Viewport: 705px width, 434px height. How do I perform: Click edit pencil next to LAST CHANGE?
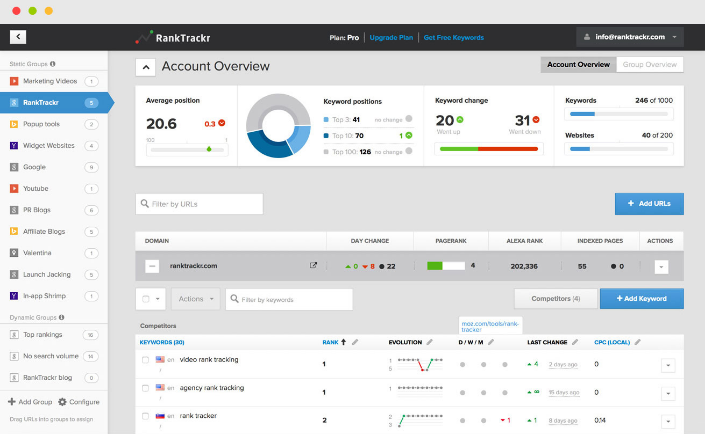[x=575, y=342]
